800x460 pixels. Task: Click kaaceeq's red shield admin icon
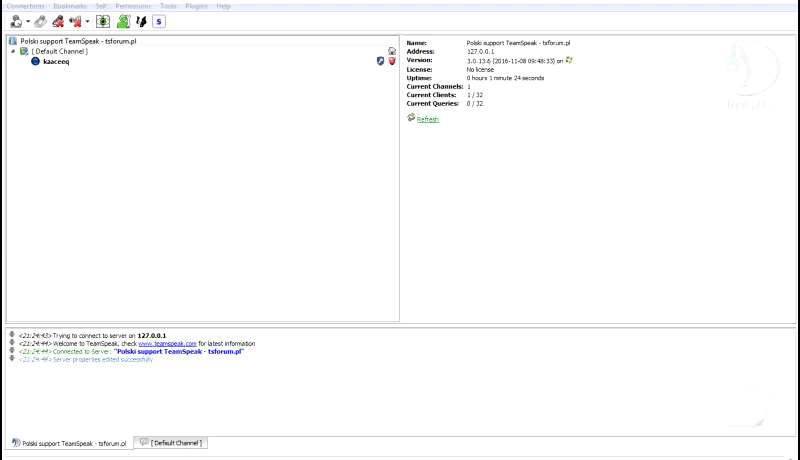(392, 61)
